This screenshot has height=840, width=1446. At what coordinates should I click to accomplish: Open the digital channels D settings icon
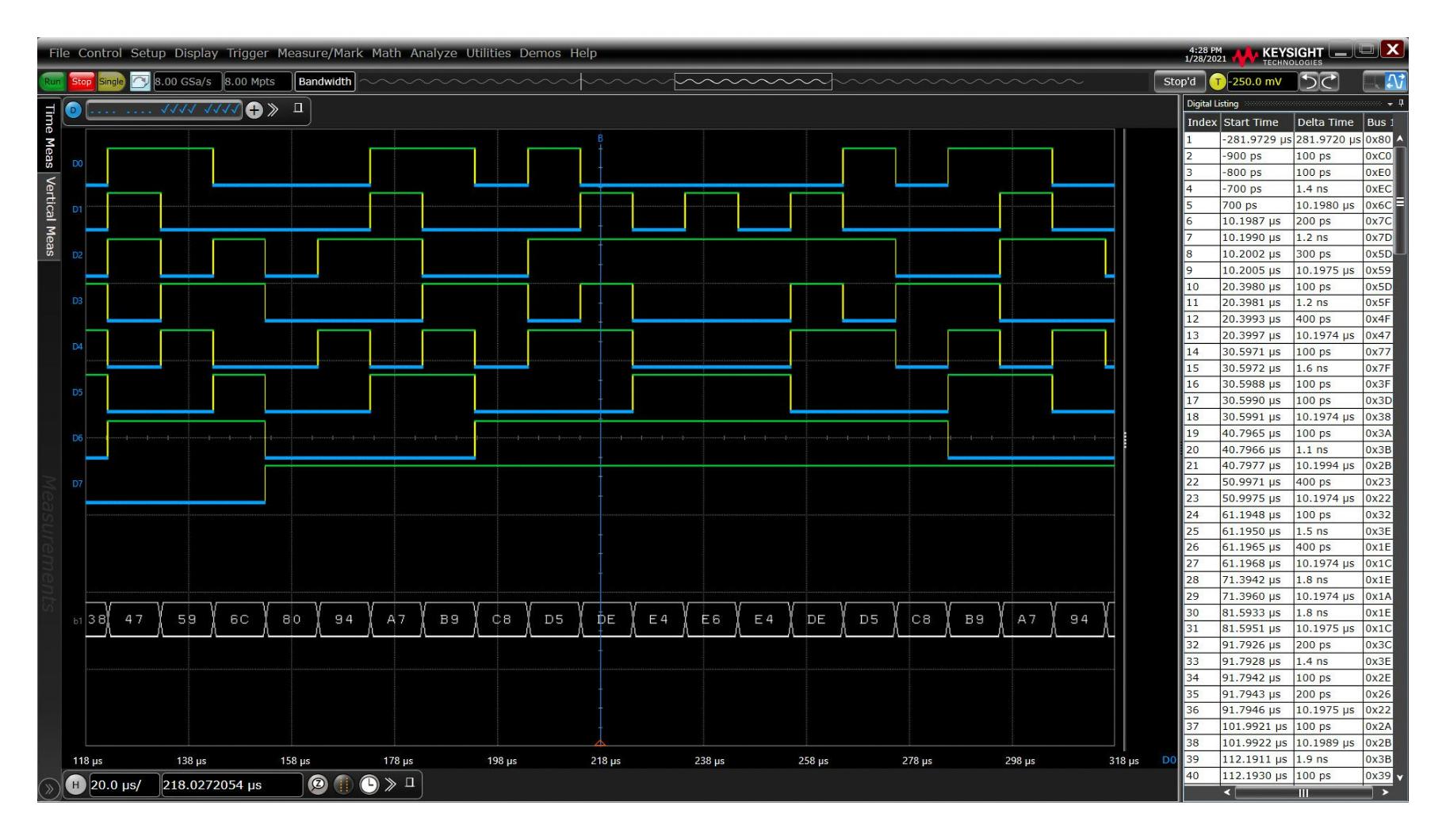[x=73, y=110]
